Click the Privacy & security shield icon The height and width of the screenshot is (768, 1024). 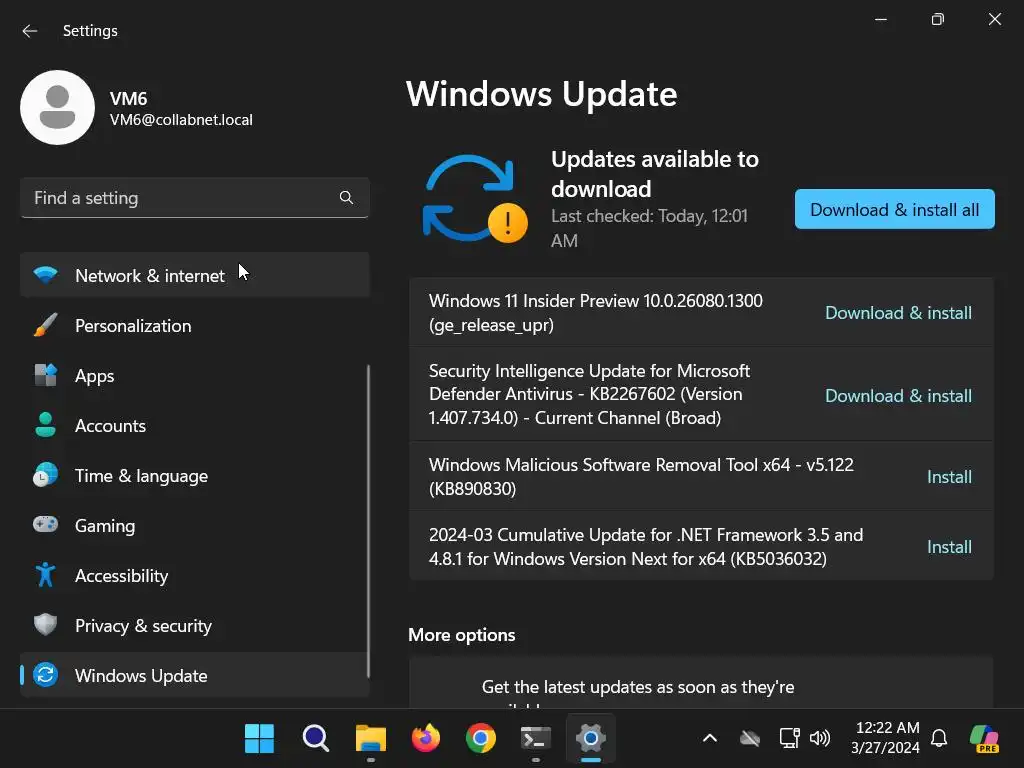coord(45,625)
